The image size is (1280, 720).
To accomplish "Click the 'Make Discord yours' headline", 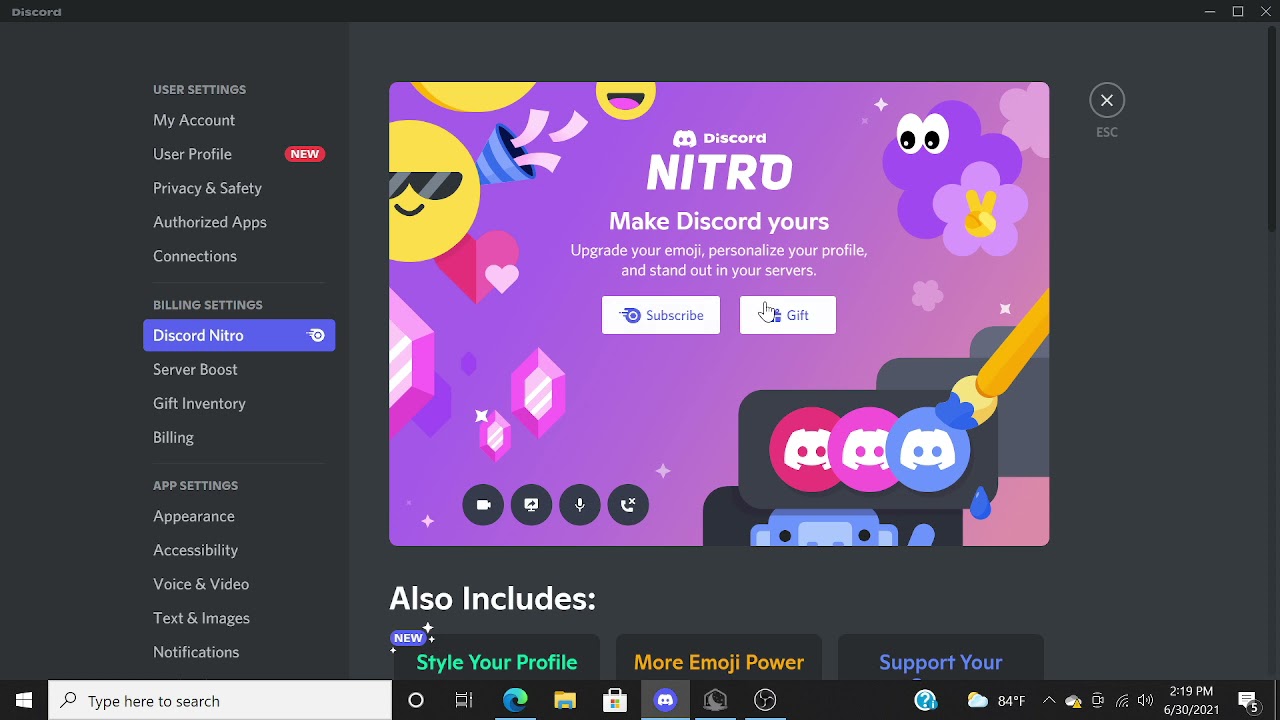I will tap(719, 221).
